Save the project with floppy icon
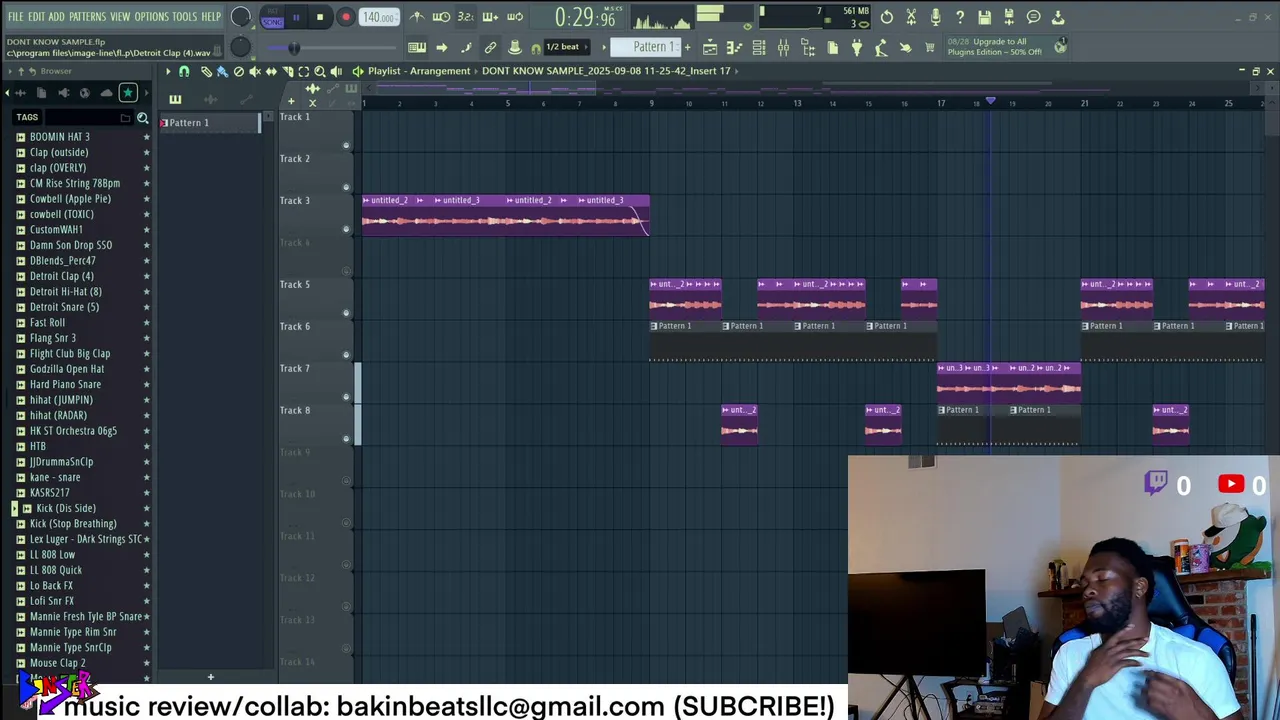 [984, 17]
